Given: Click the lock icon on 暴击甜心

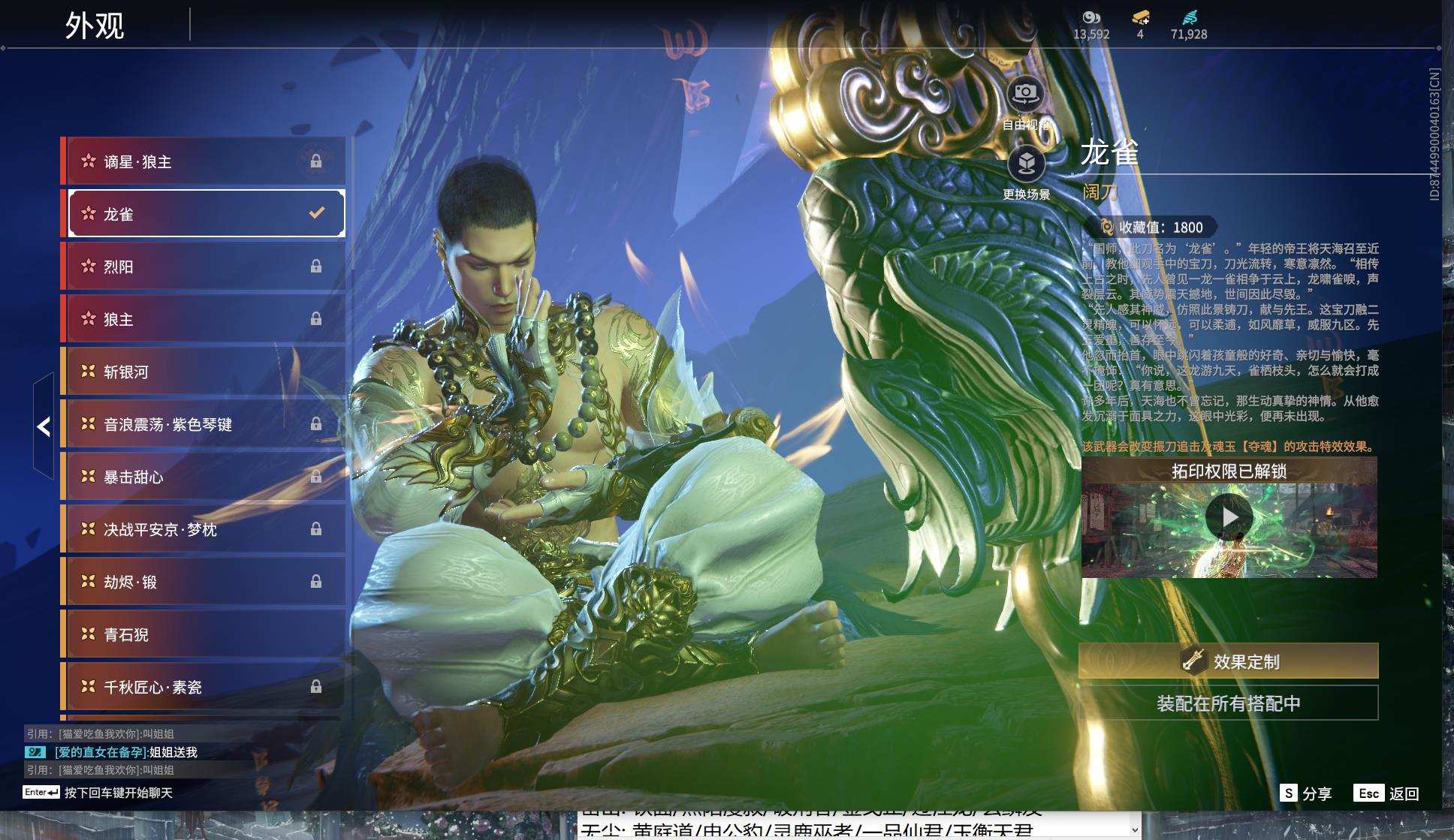Looking at the screenshot, I should pyautogui.click(x=316, y=477).
